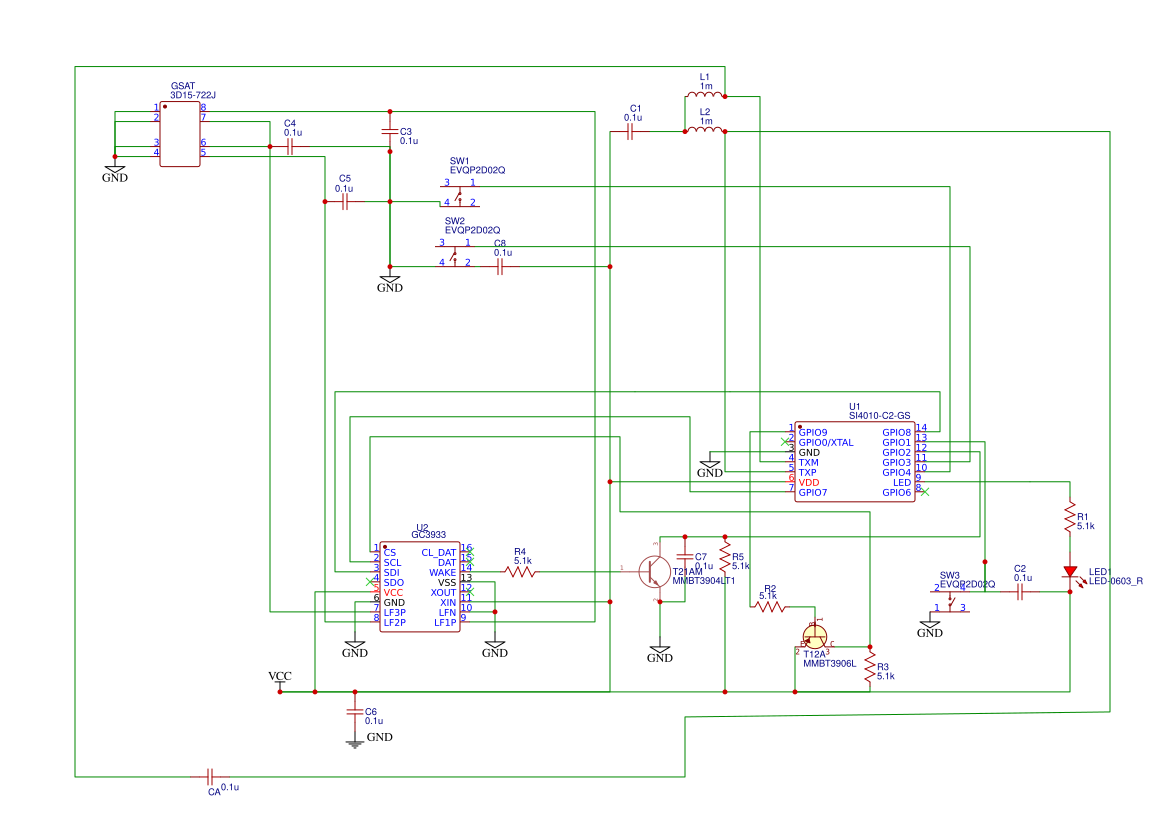Select the T12A MMBT3906L transistor symbol
This screenshot has width=1169, height=829.
coord(815,638)
